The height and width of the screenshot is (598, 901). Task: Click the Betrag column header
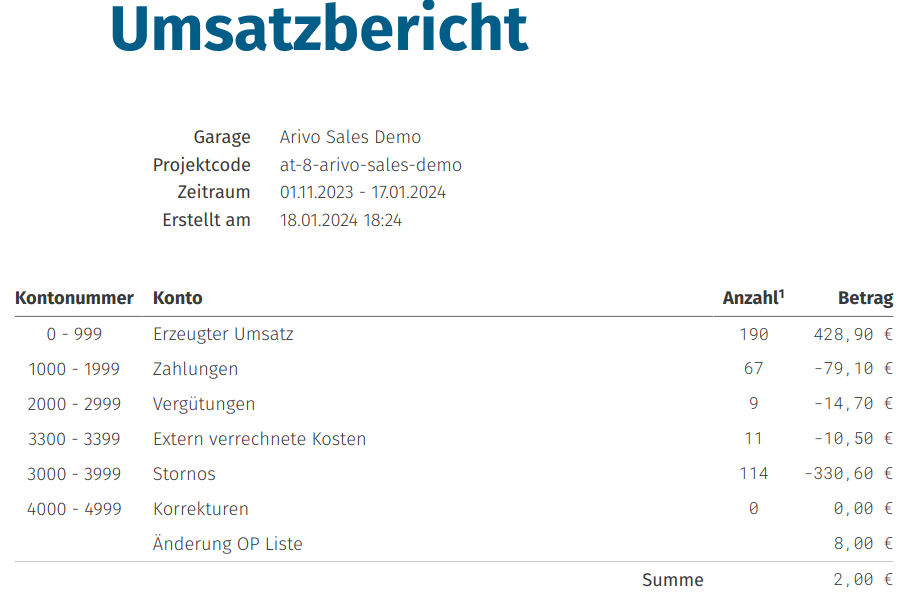865,298
